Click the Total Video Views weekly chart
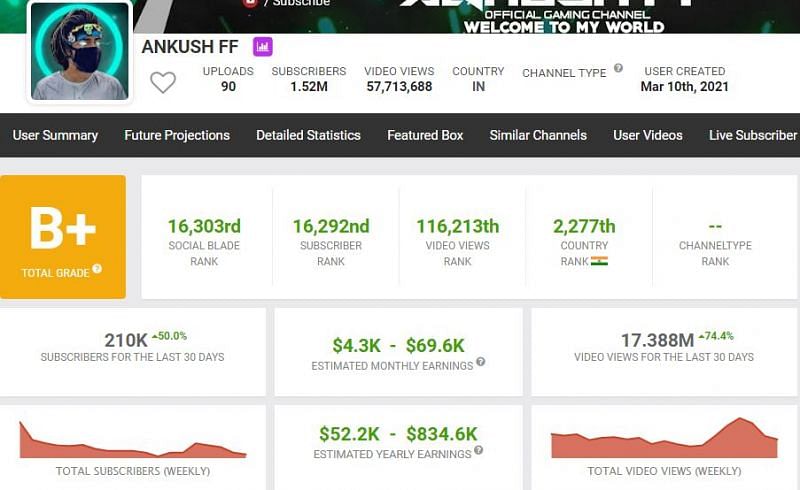The image size is (800, 490). (x=664, y=440)
